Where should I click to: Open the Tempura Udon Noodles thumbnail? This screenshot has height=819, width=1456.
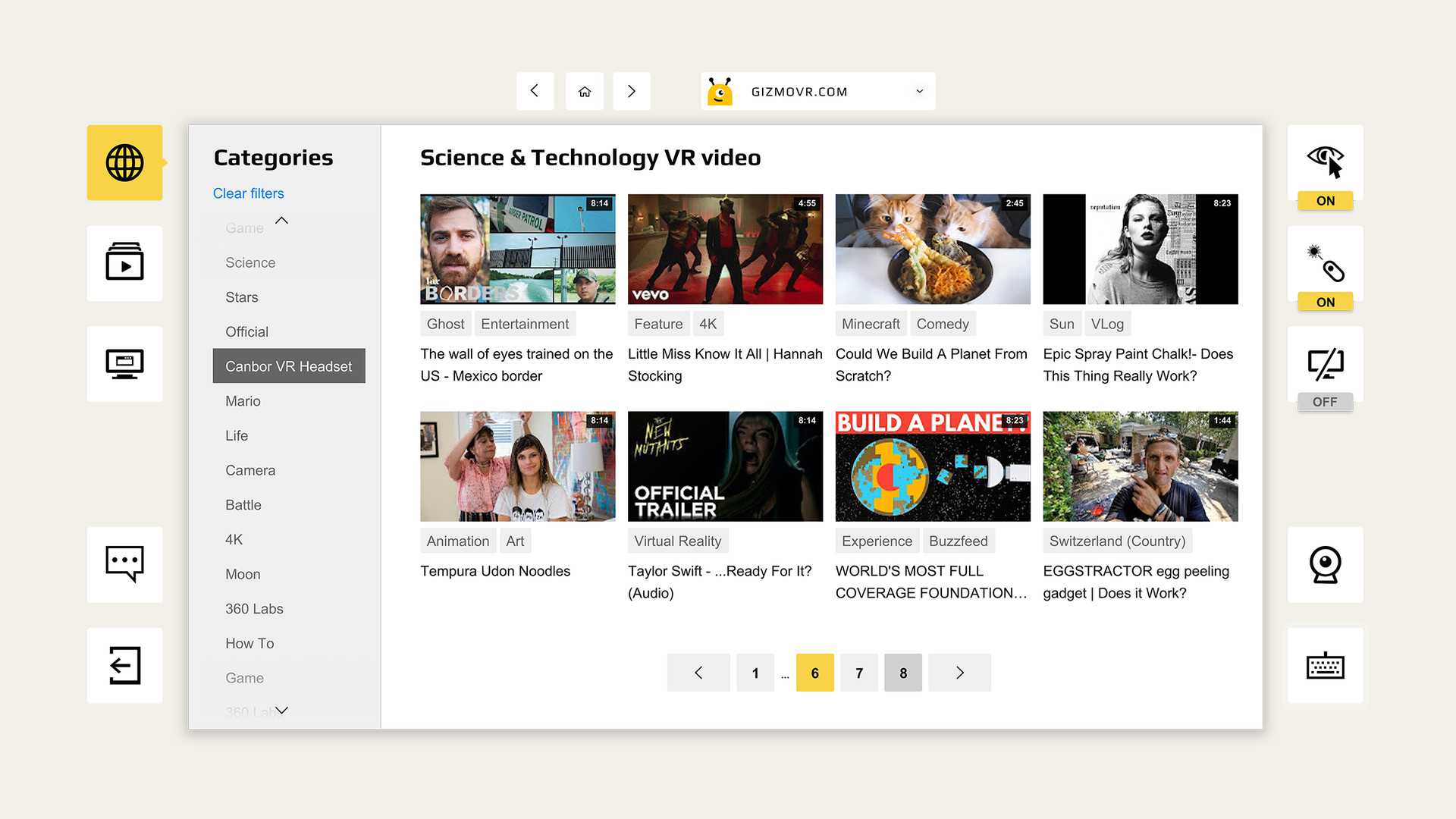[518, 466]
